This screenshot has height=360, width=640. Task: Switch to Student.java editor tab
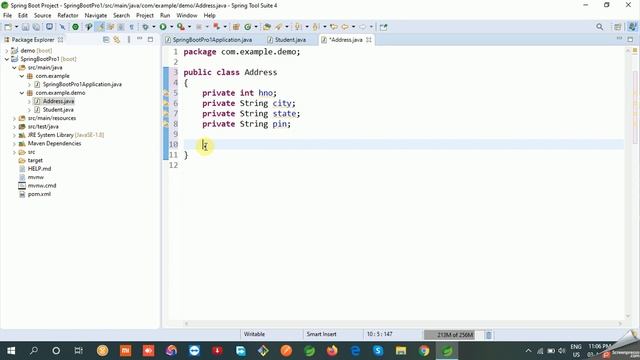click(286, 40)
